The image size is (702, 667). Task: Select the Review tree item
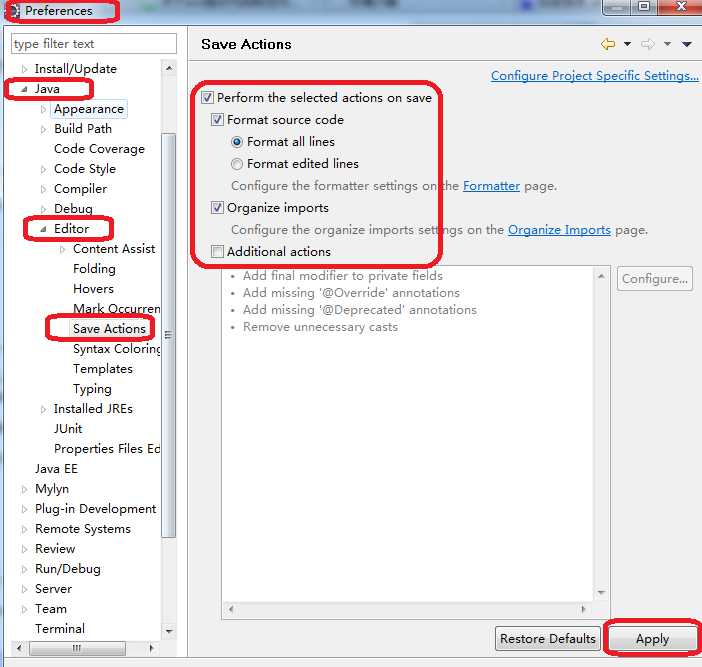pyautogui.click(x=55, y=549)
